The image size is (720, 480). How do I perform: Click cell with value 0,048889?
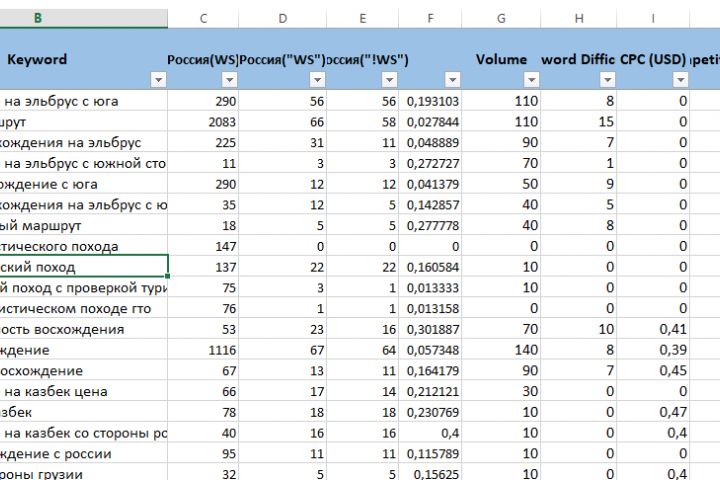coord(430,142)
